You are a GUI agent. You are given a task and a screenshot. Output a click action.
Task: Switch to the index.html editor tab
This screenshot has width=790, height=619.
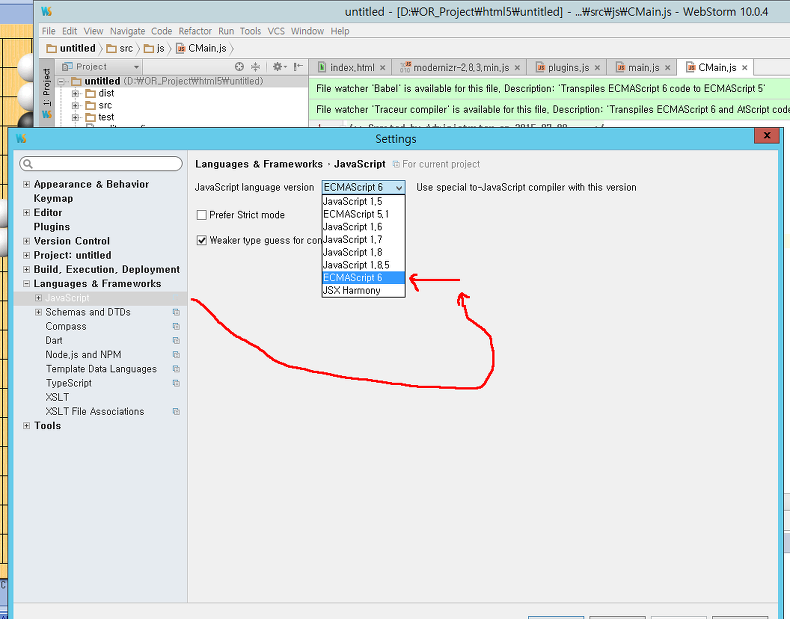click(x=352, y=67)
